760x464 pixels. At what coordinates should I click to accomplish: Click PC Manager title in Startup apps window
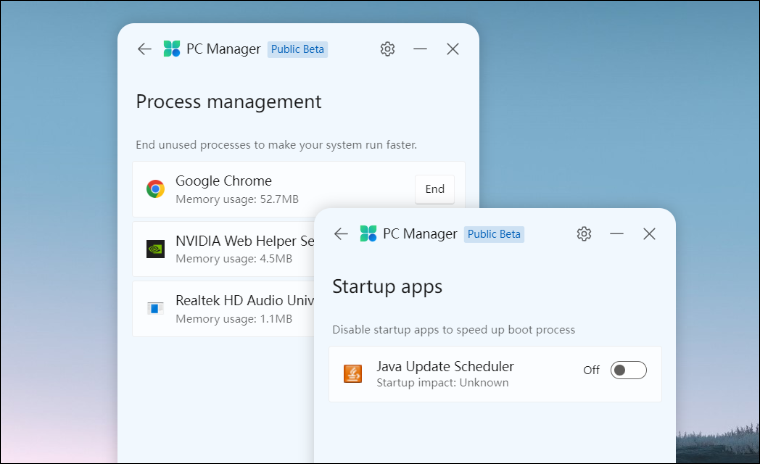(420, 234)
